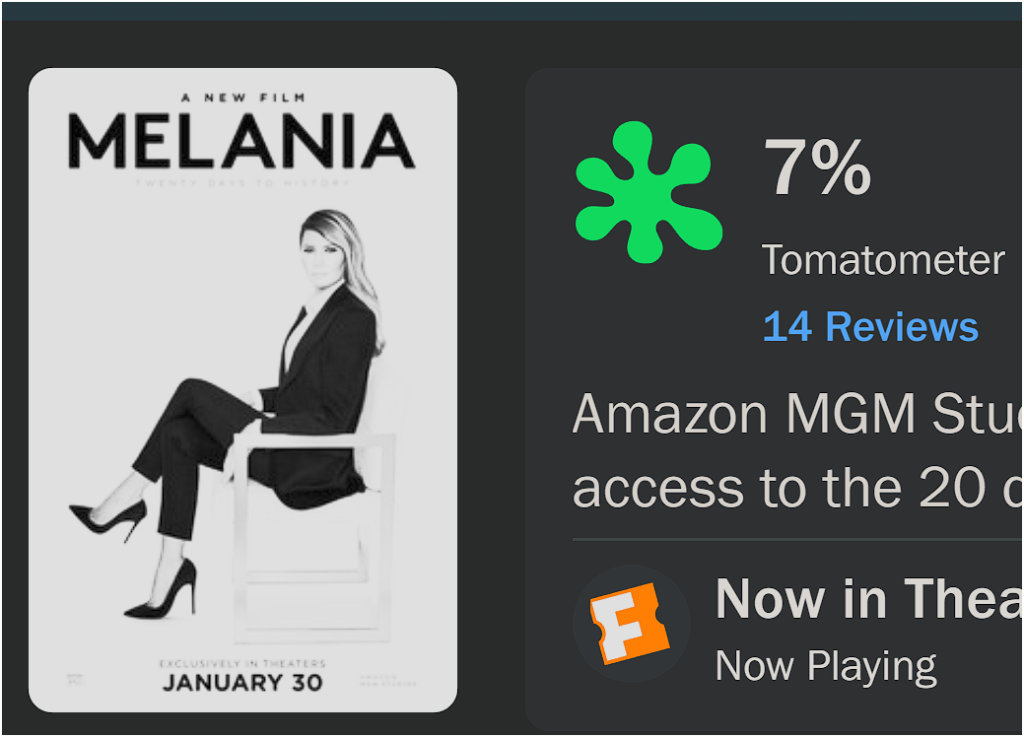Screen dimensions: 1024x737
Task: Click the orange Fandango ticket icon
Action: point(630,623)
